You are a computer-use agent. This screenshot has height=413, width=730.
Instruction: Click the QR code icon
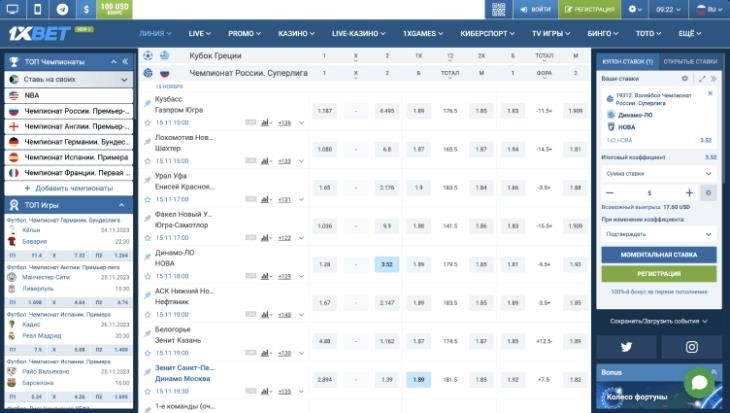tap(499, 9)
